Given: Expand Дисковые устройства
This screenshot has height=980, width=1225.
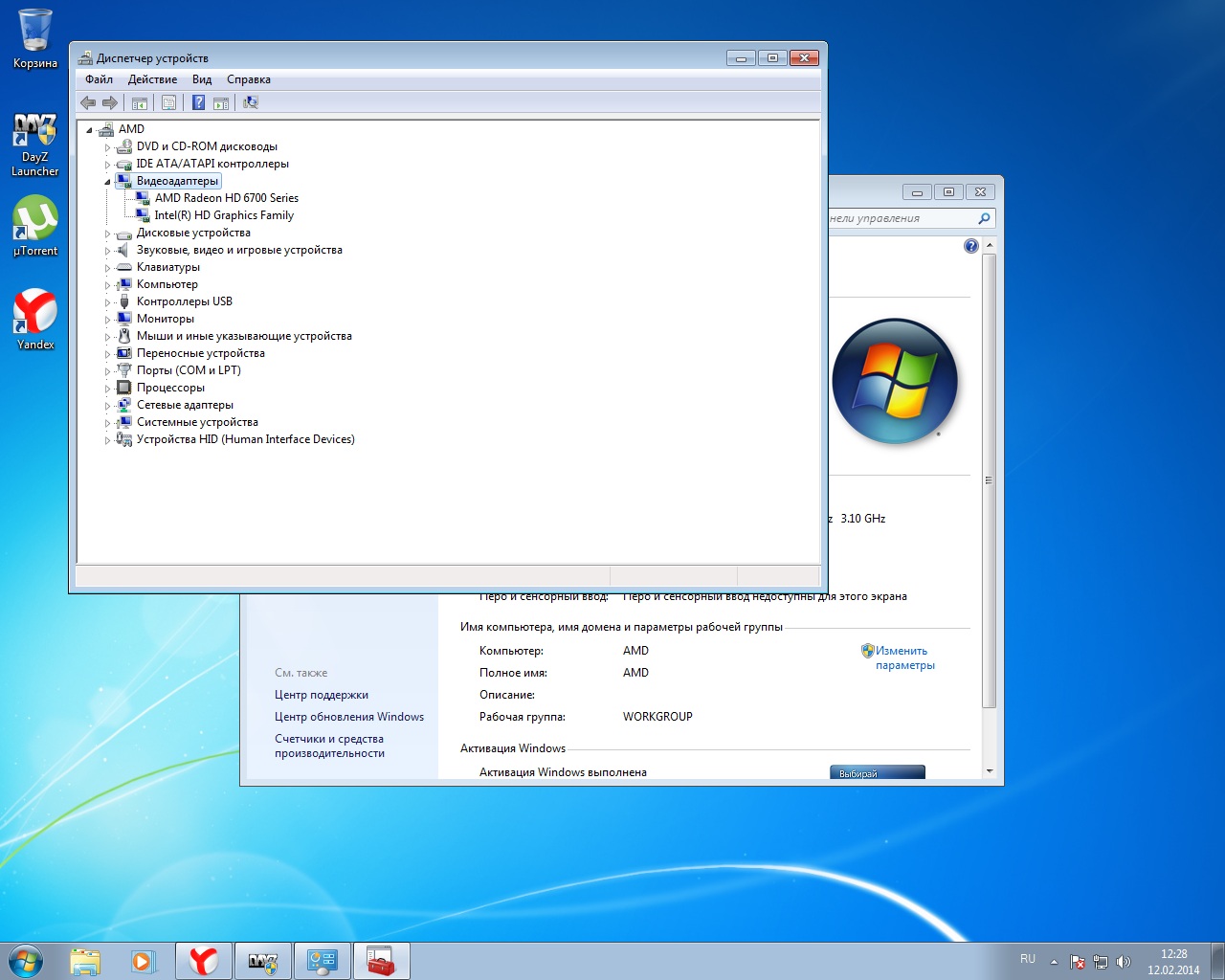Looking at the screenshot, I should pyautogui.click(x=107, y=234).
